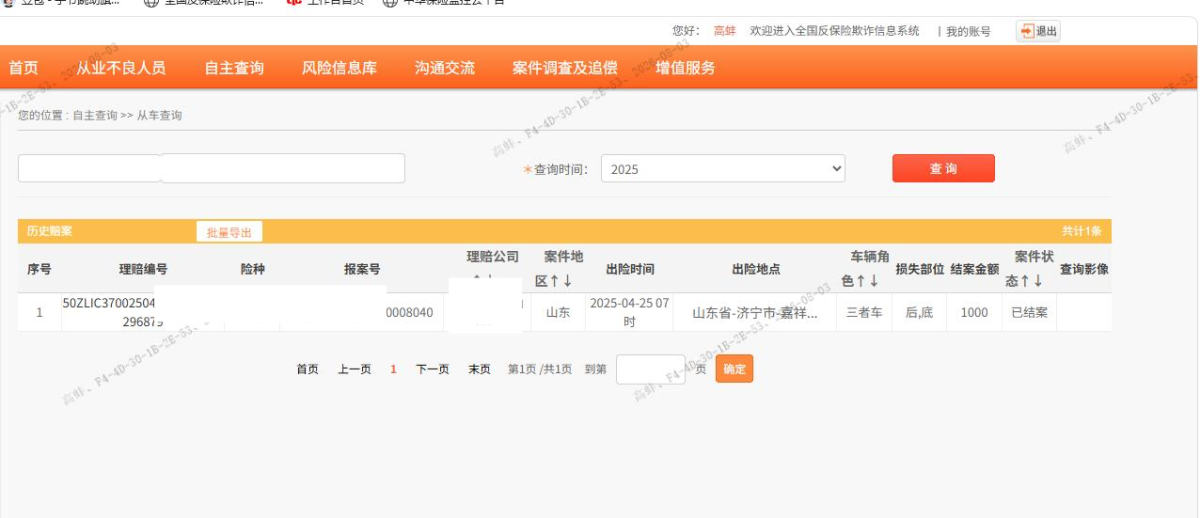The image size is (1200, 518).
Task: Click the 下一页 next page link
Action: tap(432, 369)
